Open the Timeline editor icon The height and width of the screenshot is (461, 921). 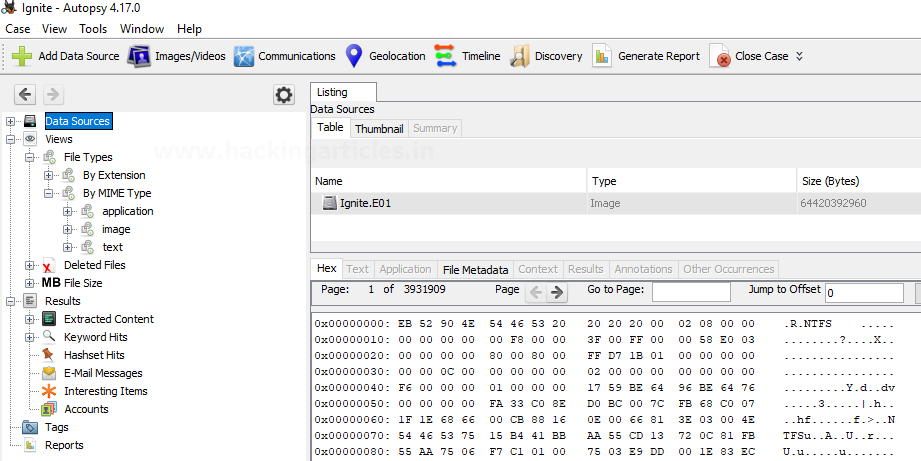point(445,56)
